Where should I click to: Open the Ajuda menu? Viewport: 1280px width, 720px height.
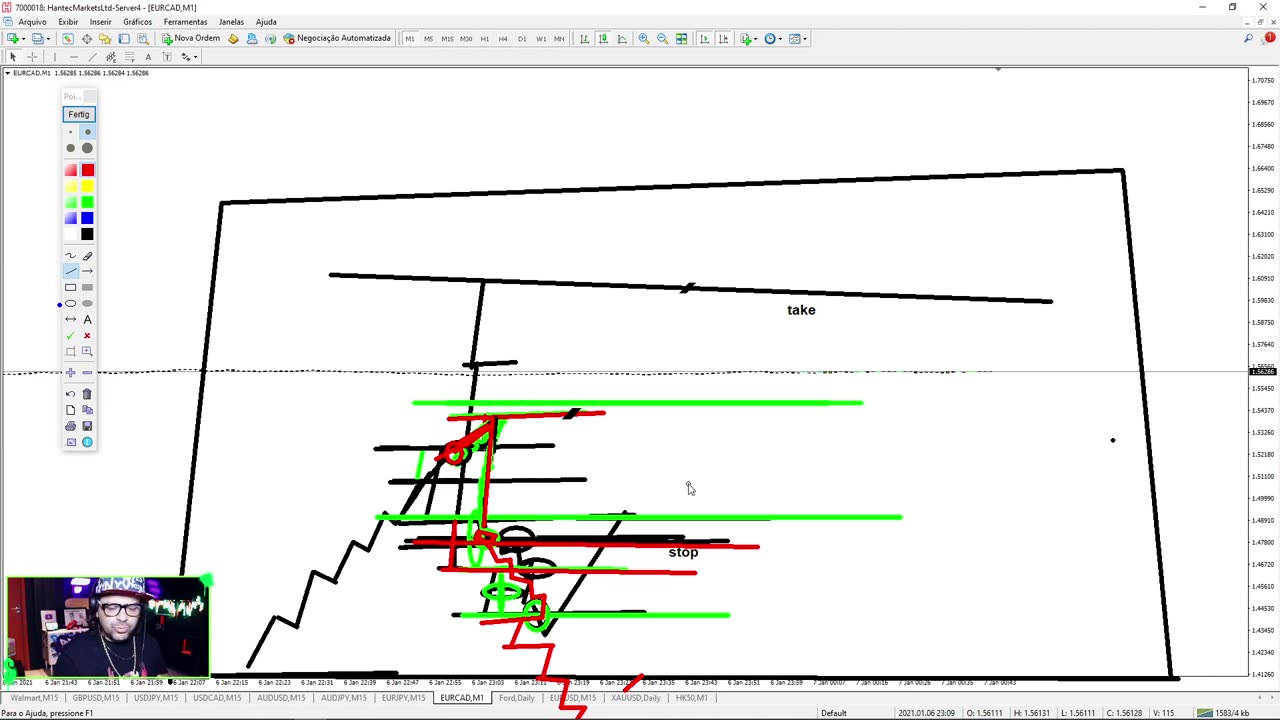tap(266, 22)
